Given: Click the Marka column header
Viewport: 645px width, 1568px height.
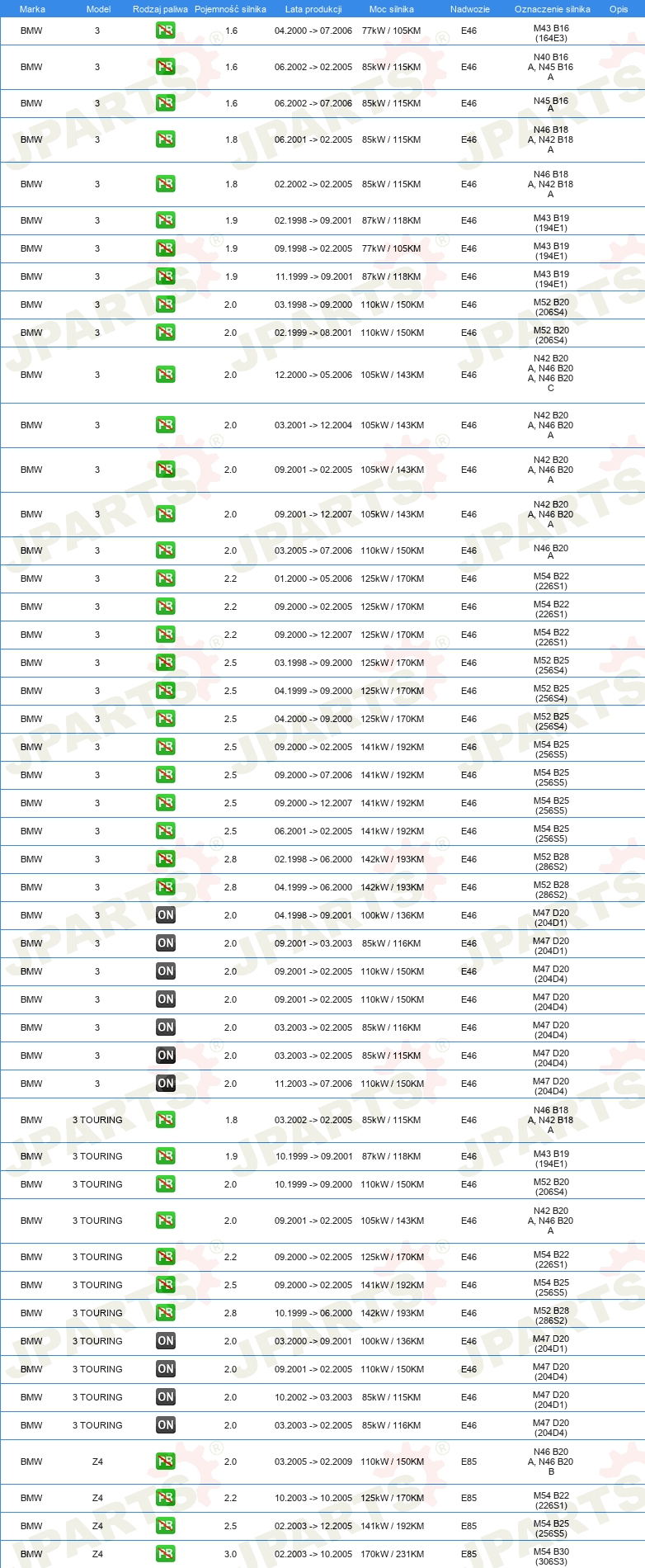Looking at the screenshot, I should click(32, 9).
